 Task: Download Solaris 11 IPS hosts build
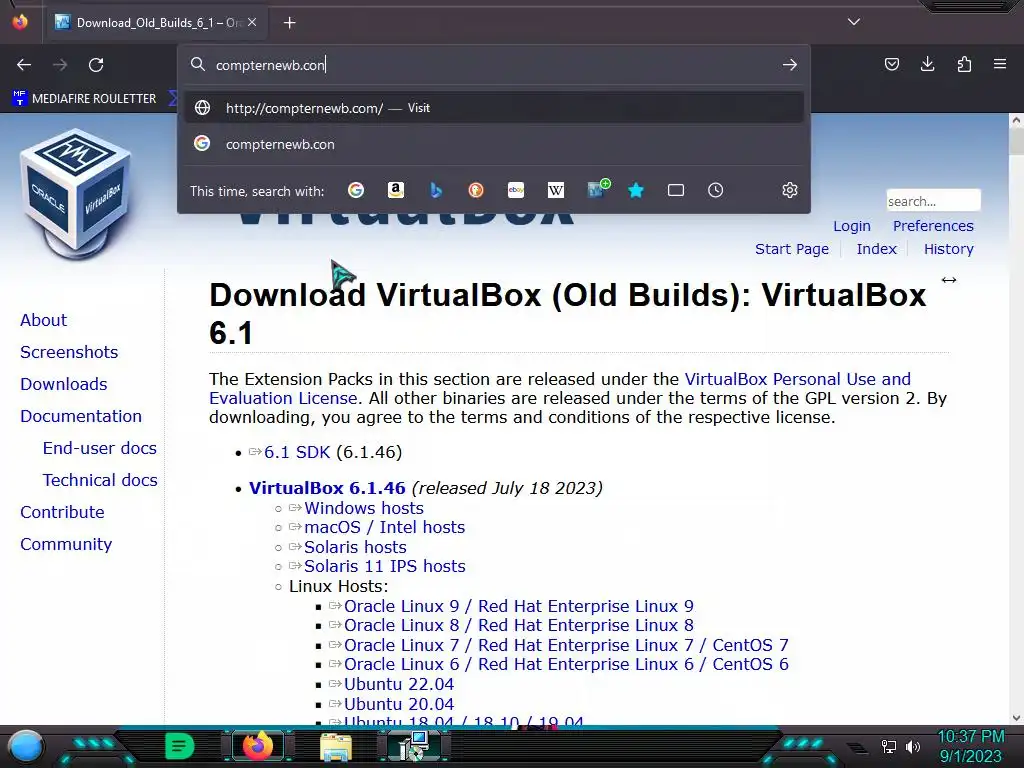click(x=385, y=566)
